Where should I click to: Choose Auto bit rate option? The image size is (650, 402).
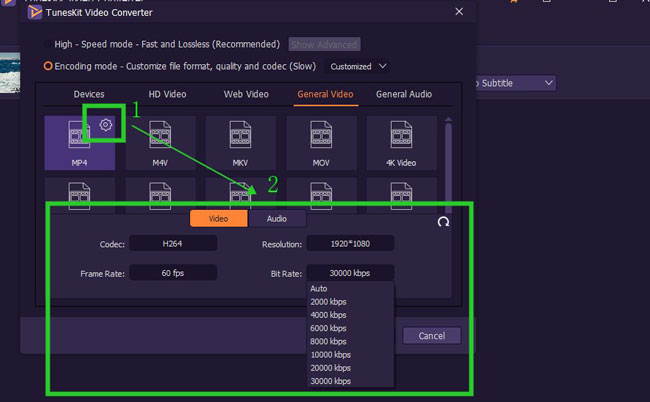click(350, 288)
